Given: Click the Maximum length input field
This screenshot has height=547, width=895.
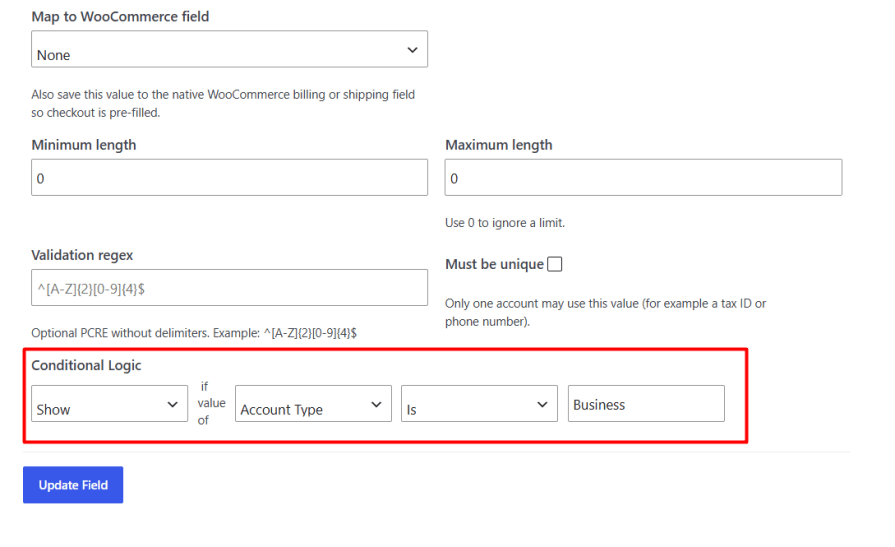Looking at the screenshot, I should point(643,178).
